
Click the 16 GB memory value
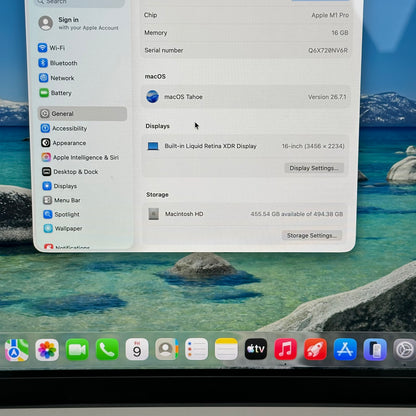coord(340,33)
